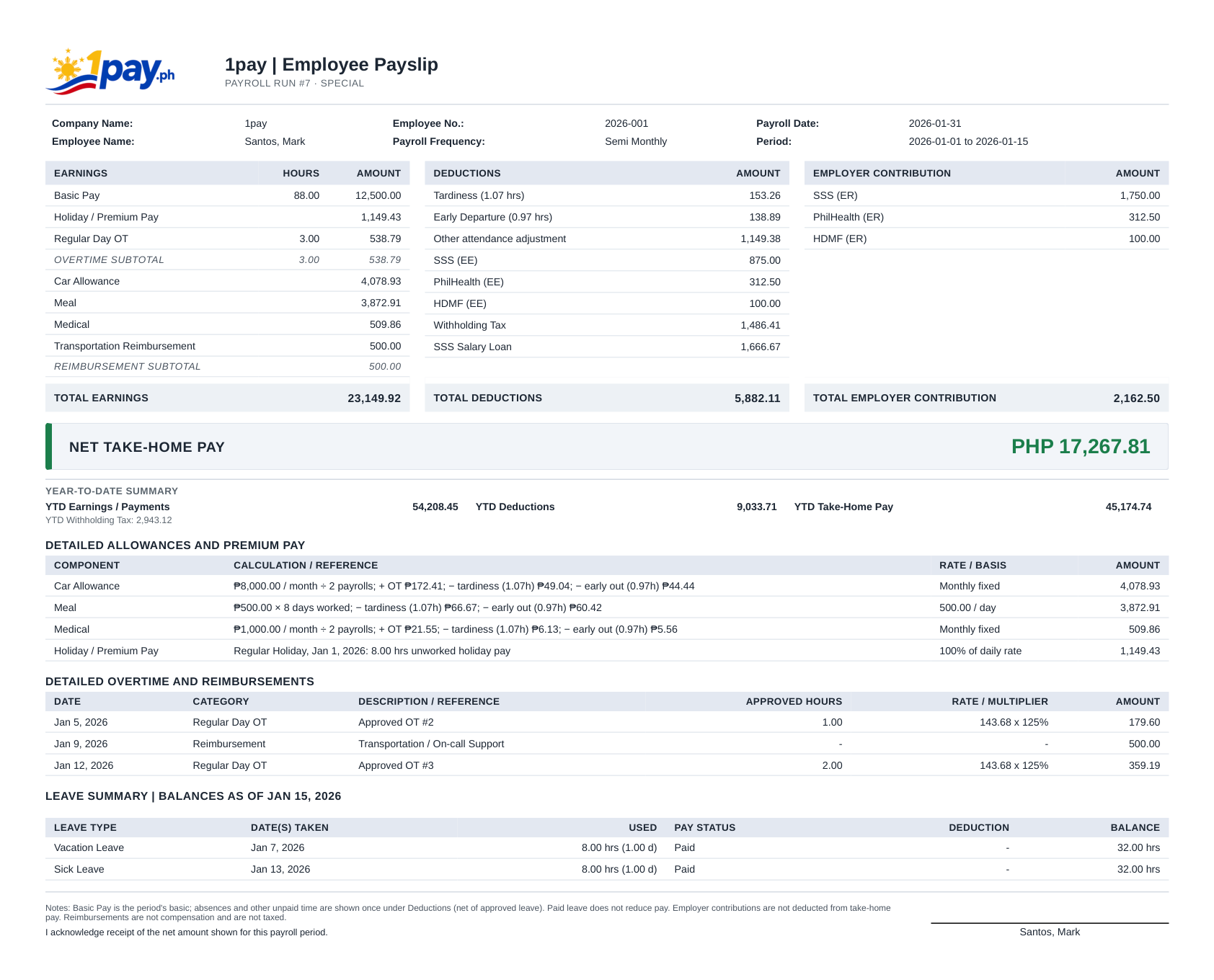Click net pay amount PHP 17,267.81
Screen dimensions: 1214x980
[x=1080, y=446]
